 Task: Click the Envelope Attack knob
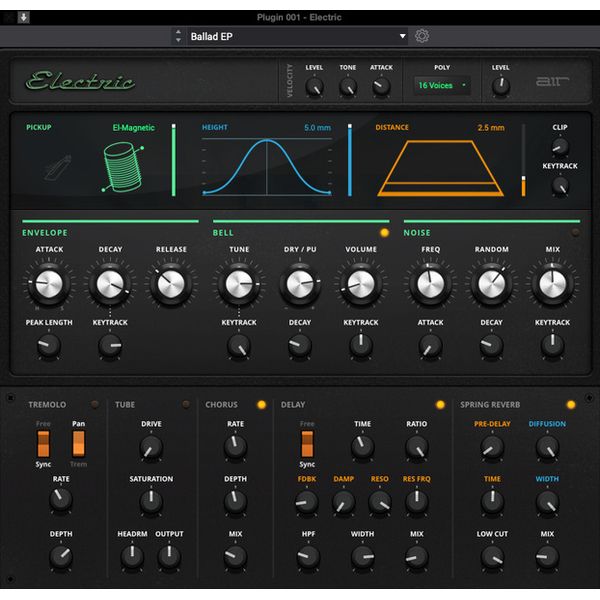[49, 284]
